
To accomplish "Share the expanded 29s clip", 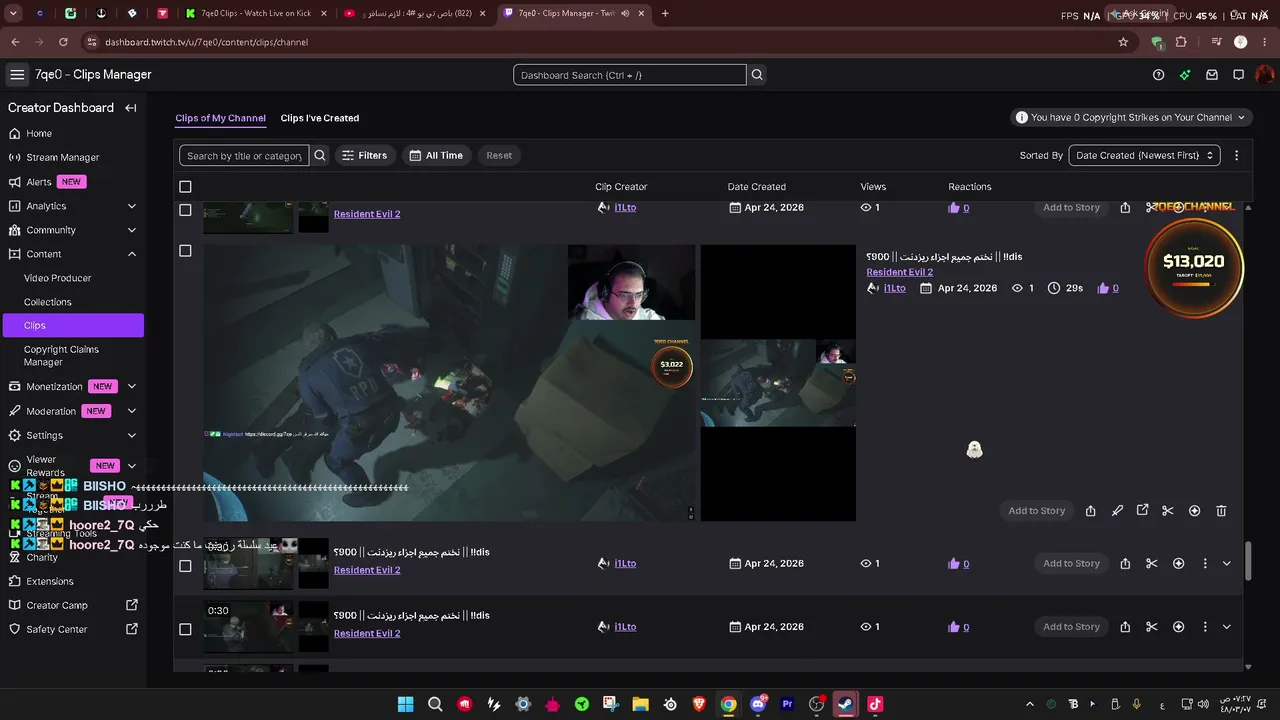I will pyautogui.click(x=1090, y=511).
